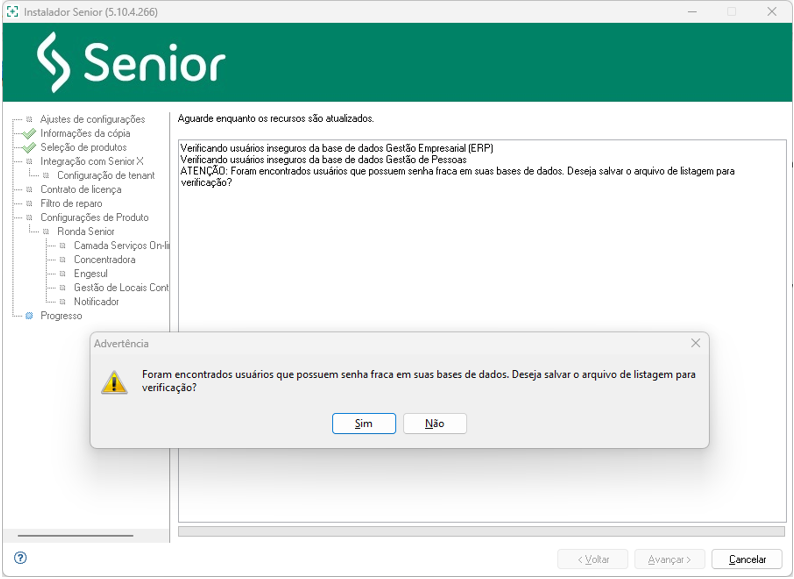Open help with the question mark icon
Viewport: 794px width, 579px height.
(20, 558)
